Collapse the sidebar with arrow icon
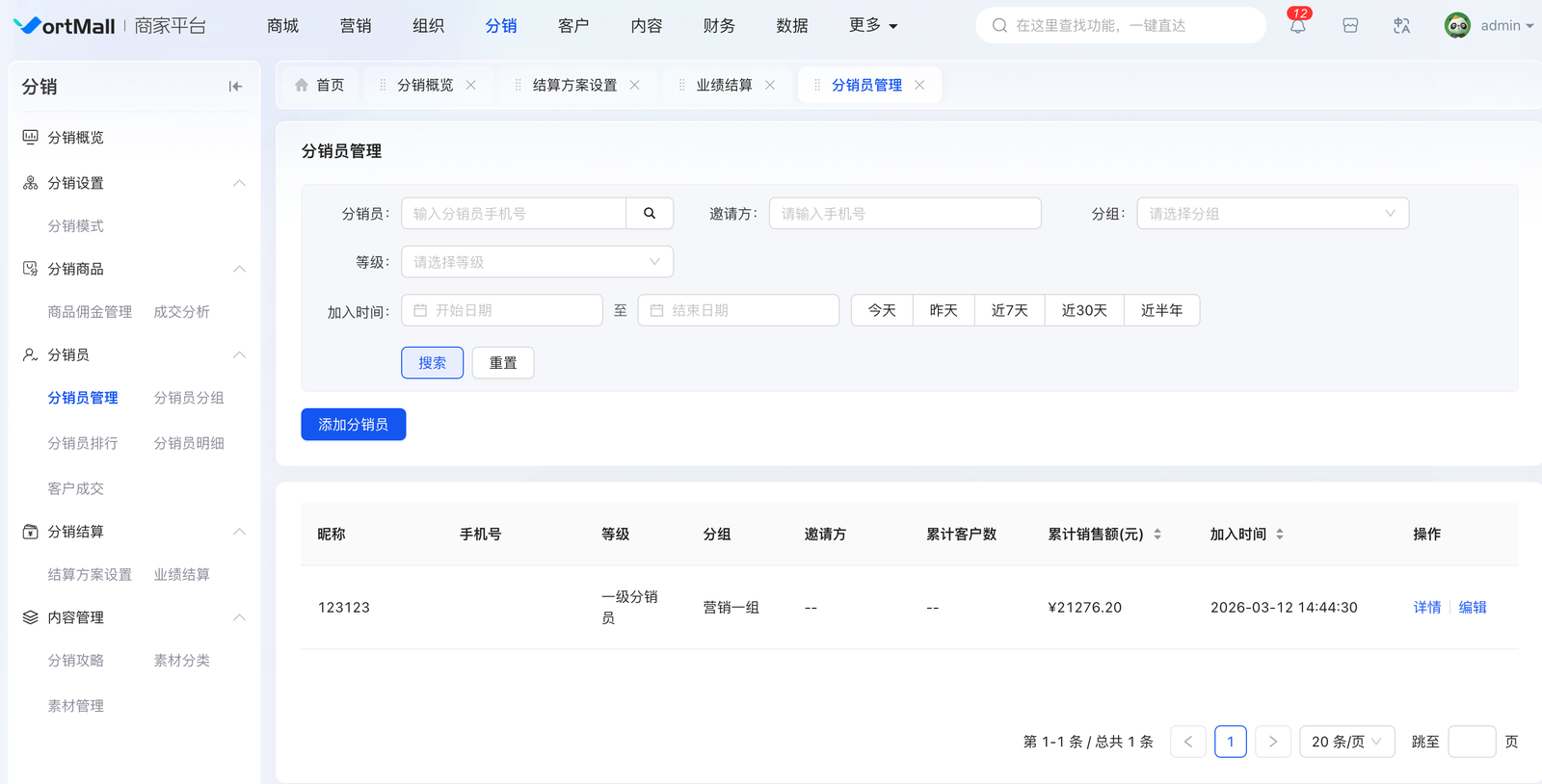 235,87
